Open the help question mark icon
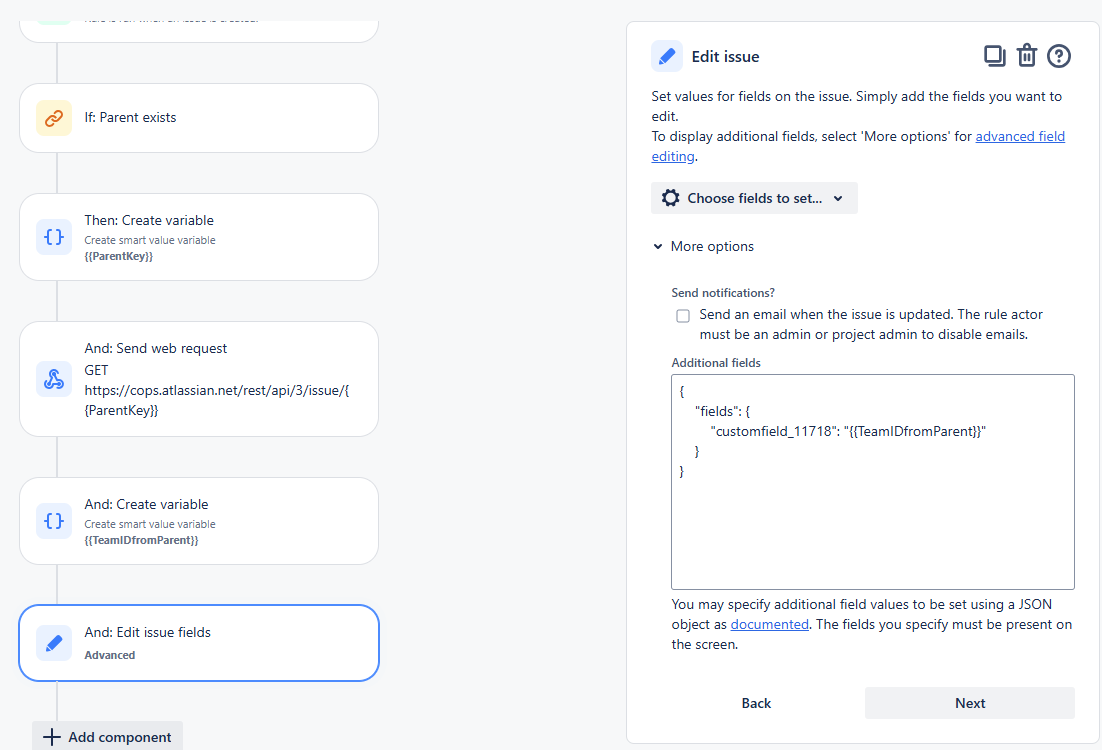Image resolution: width=1102 pixels, height=750 pixels. 1059,56
